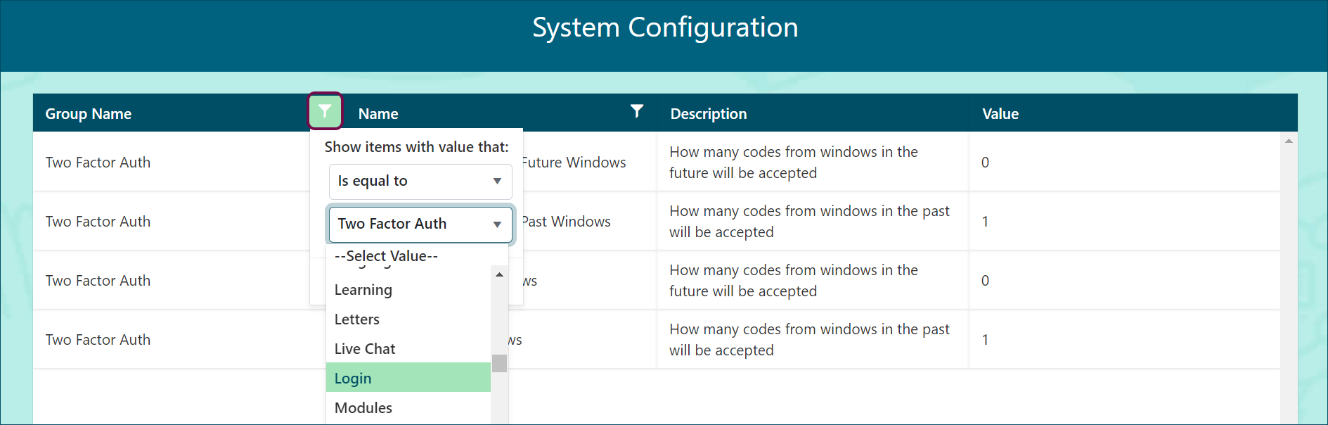
Task: Sort by Description column header
Action: click(x=708, y=114)
